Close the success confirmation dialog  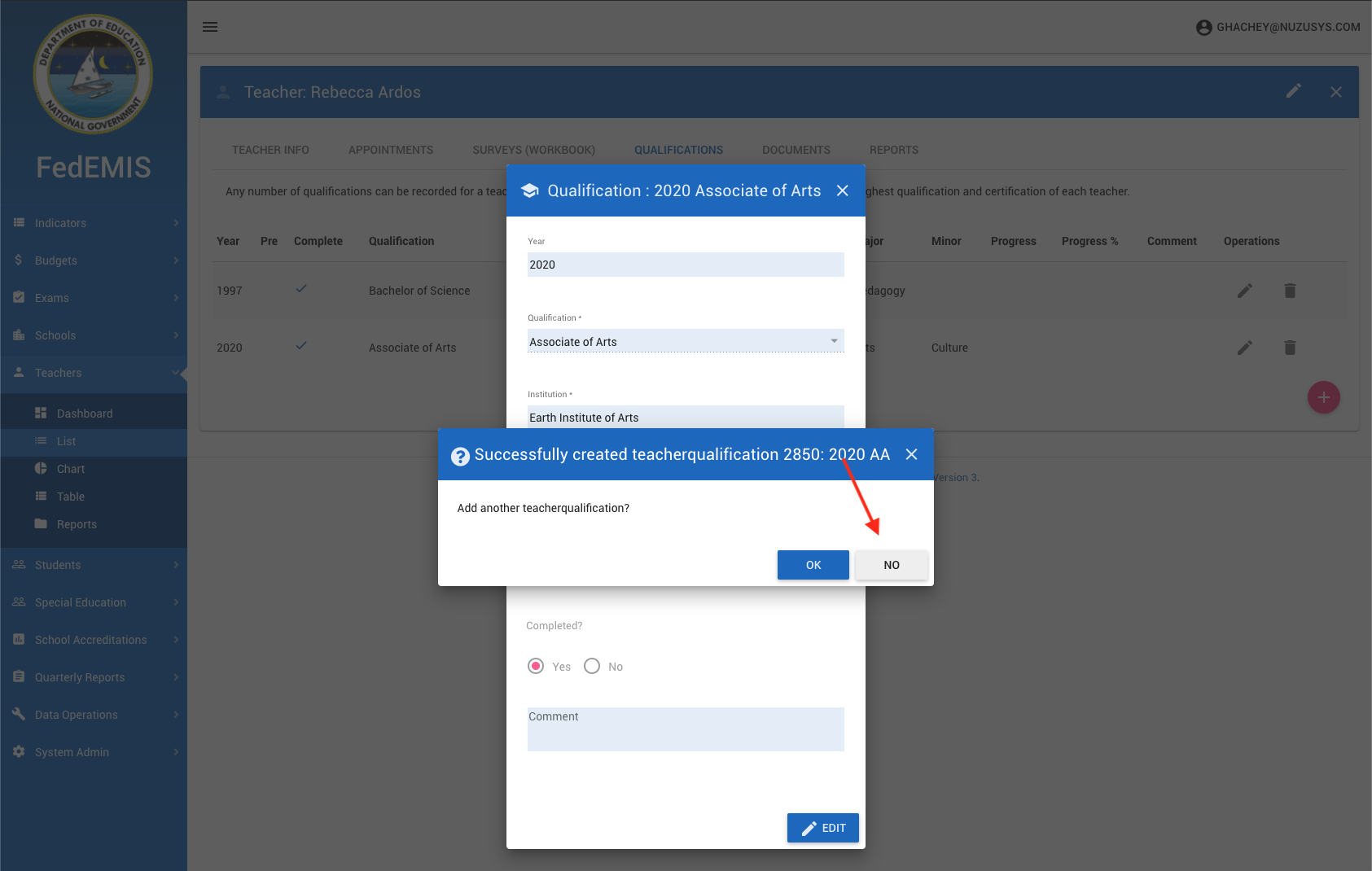tap(911, 454)
